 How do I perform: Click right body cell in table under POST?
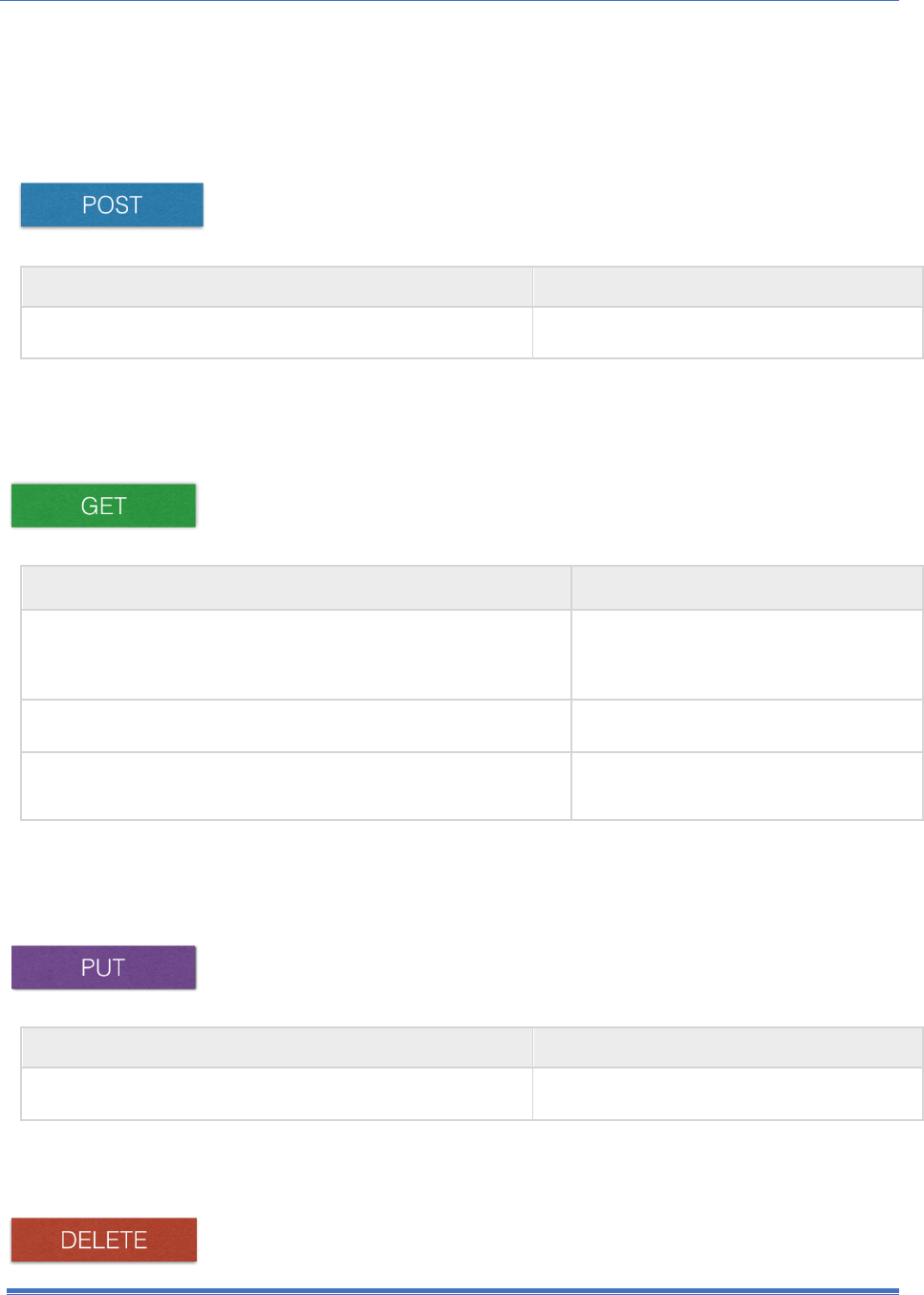point(727,333)
